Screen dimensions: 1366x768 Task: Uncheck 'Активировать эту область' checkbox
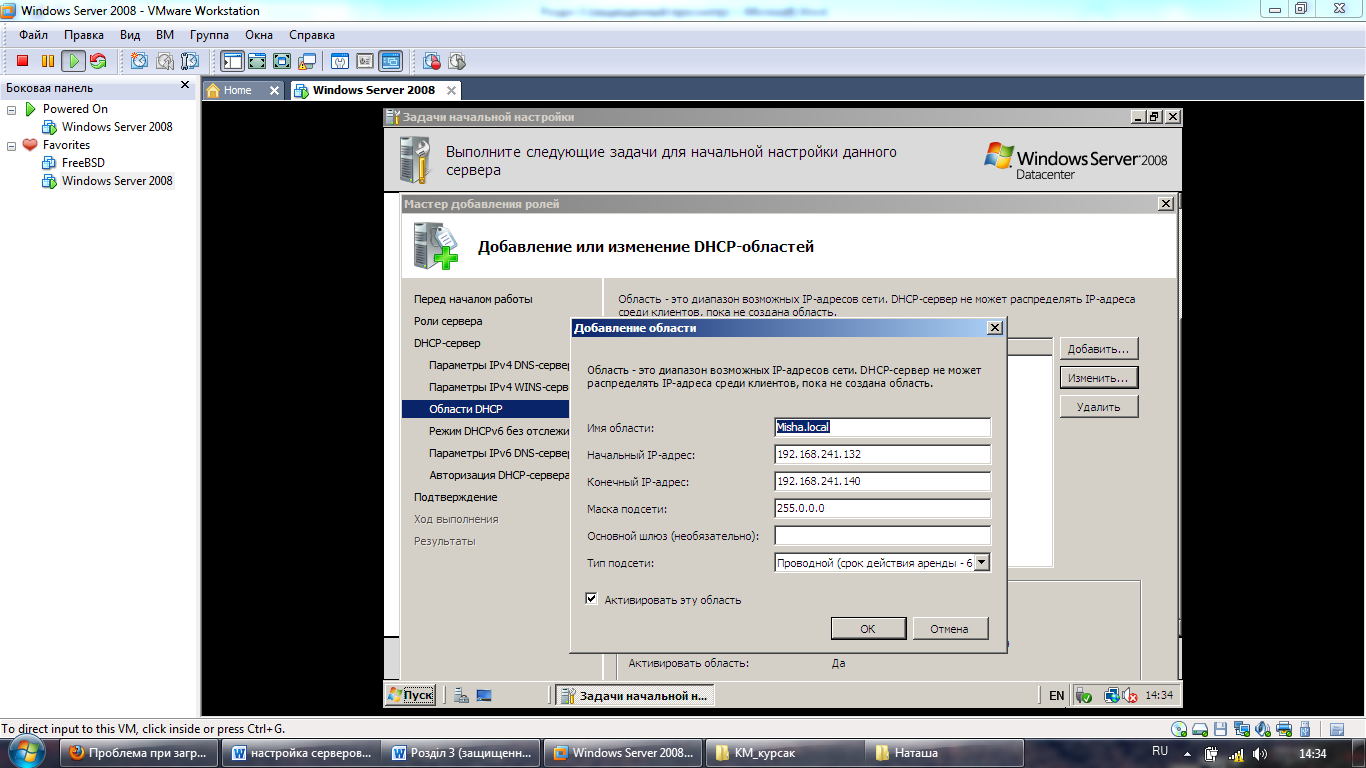[592, 599]
